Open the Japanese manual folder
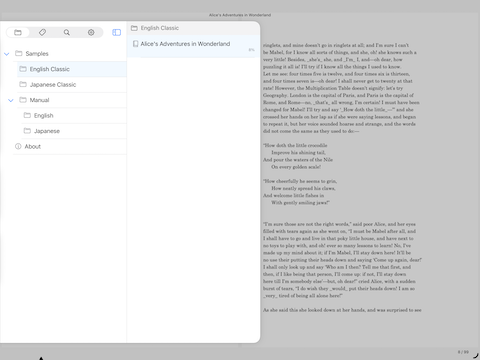 [x=74, y=131]
